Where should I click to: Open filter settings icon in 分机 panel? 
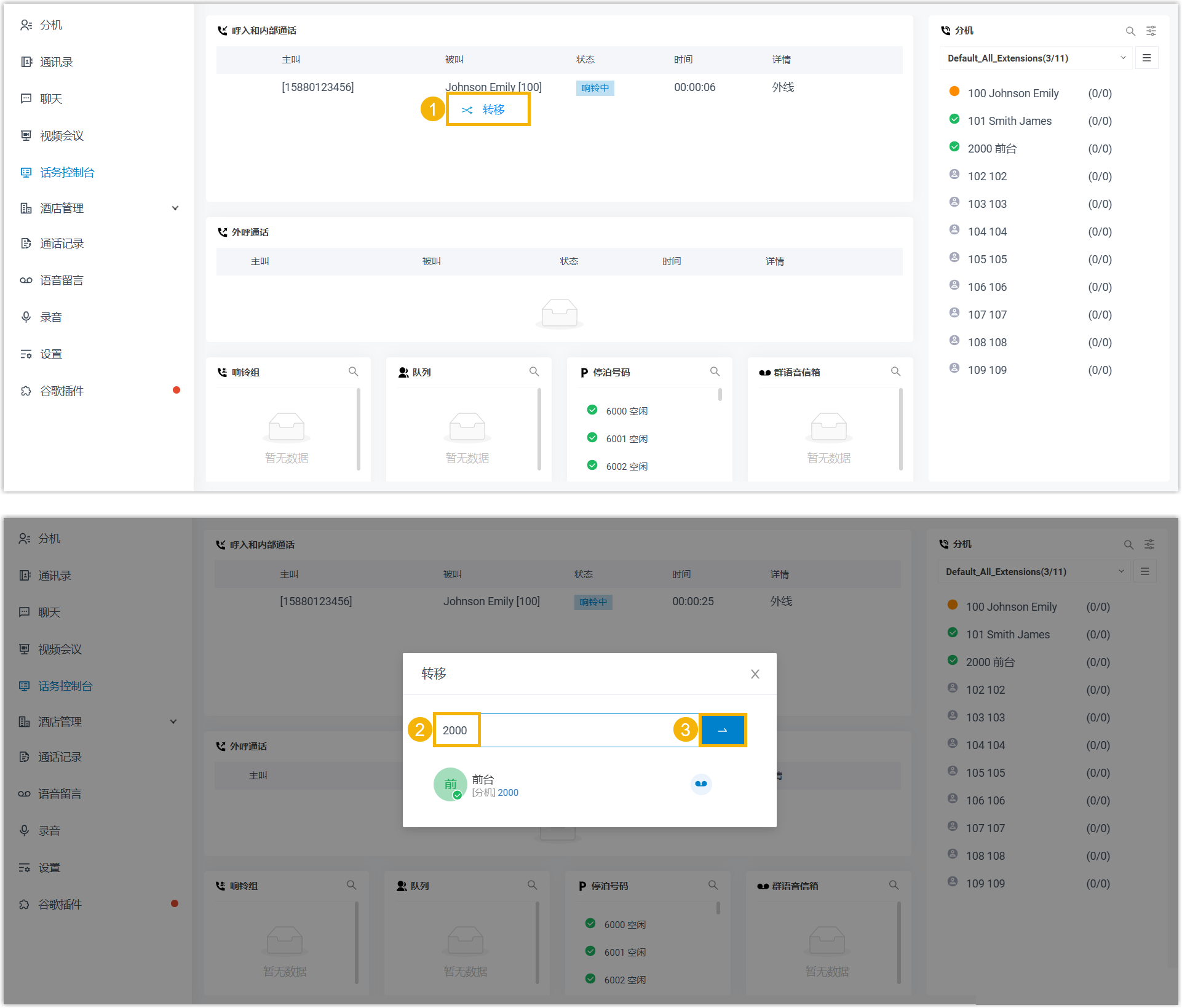[1151, 31]
